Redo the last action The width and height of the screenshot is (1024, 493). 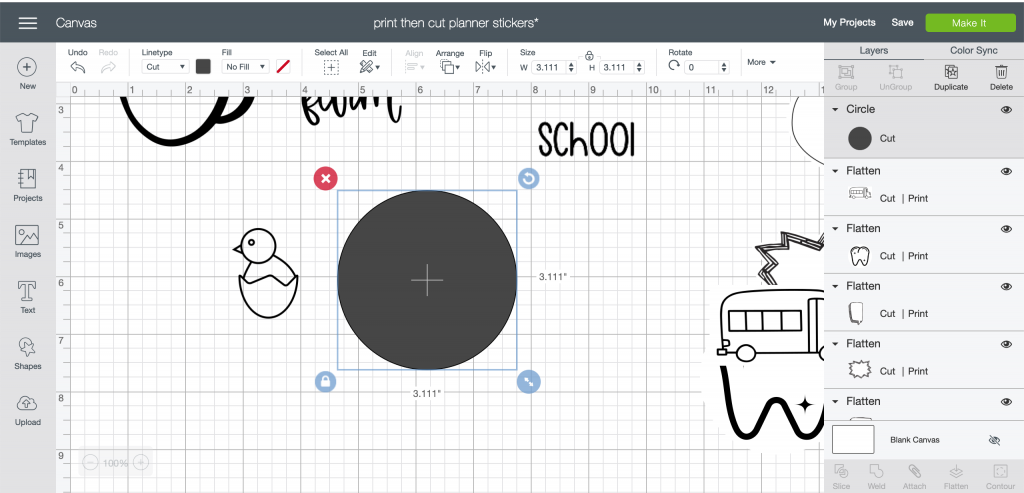(x=108, y=67)
